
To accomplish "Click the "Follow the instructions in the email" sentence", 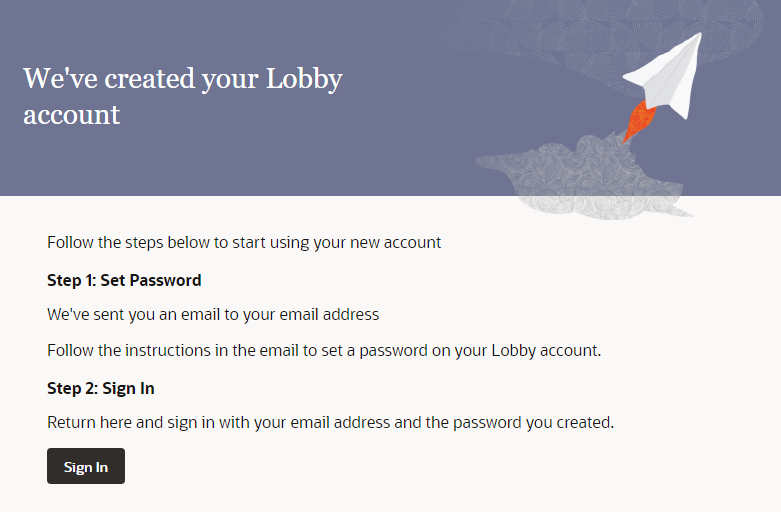I will click(x=324, y=351).
